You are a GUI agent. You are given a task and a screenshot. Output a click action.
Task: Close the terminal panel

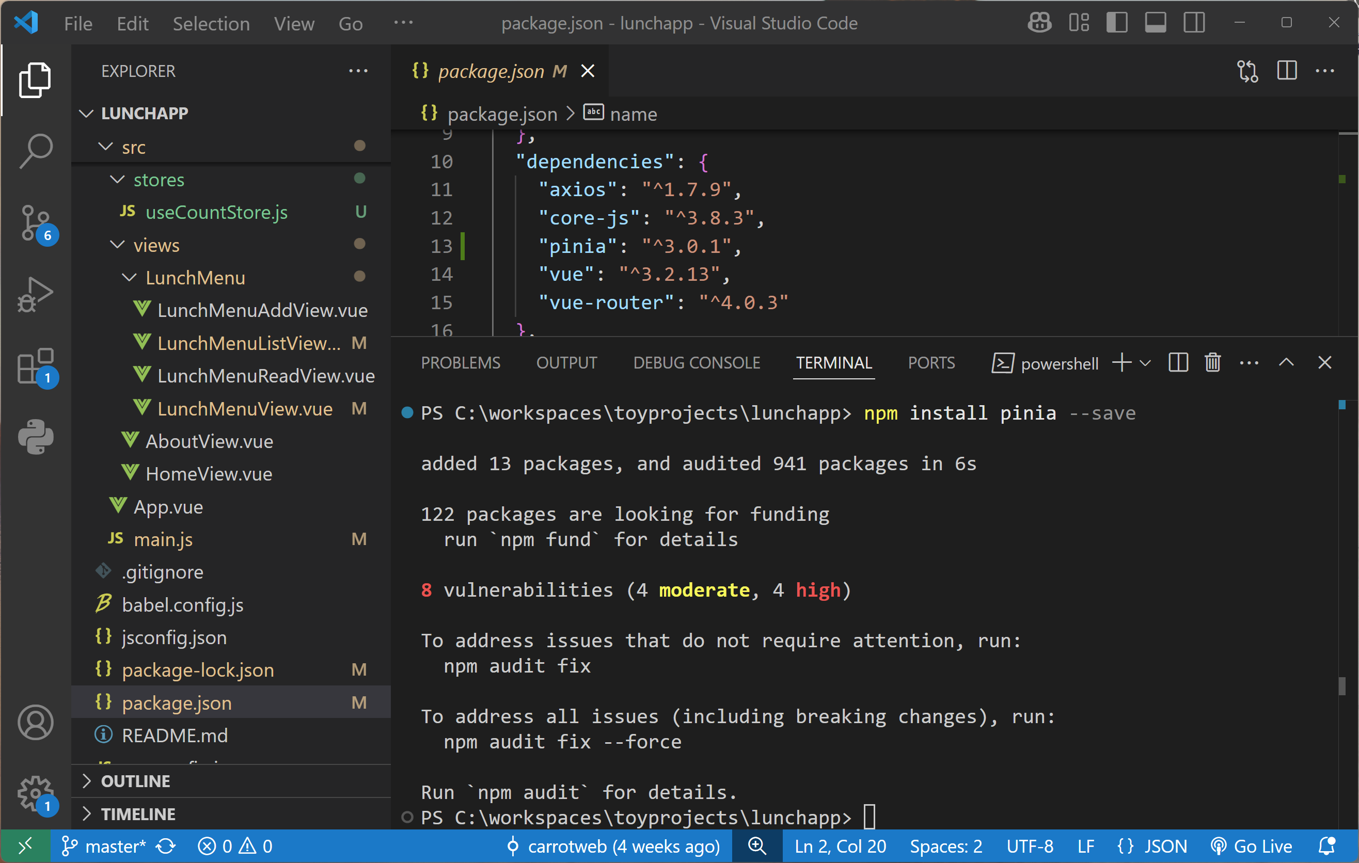tap(1325, 363)
